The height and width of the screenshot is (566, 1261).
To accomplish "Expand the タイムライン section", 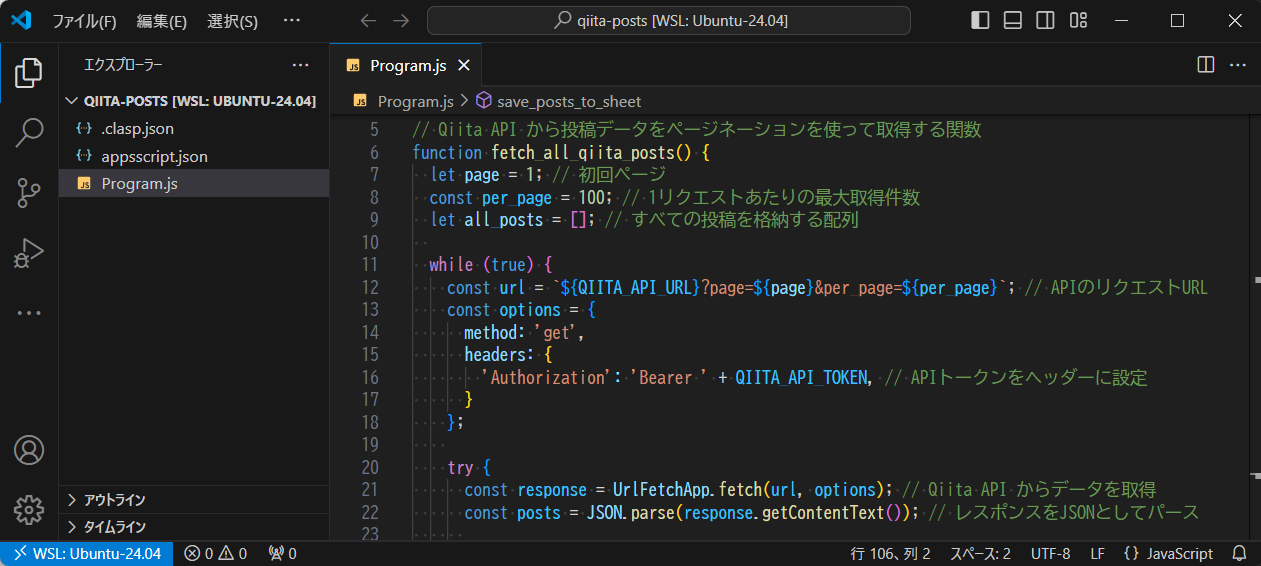I will pyautogui.click(x=194, y=527).
